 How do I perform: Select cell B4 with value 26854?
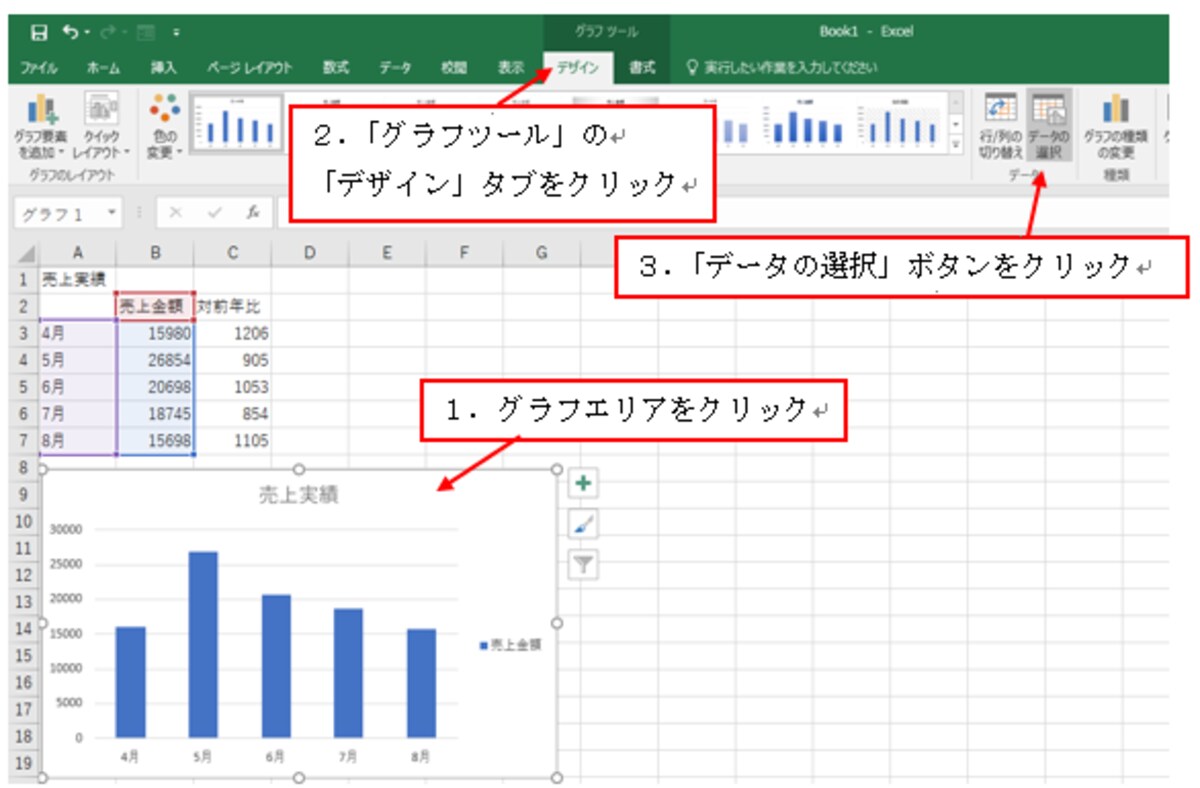[155, 360]
